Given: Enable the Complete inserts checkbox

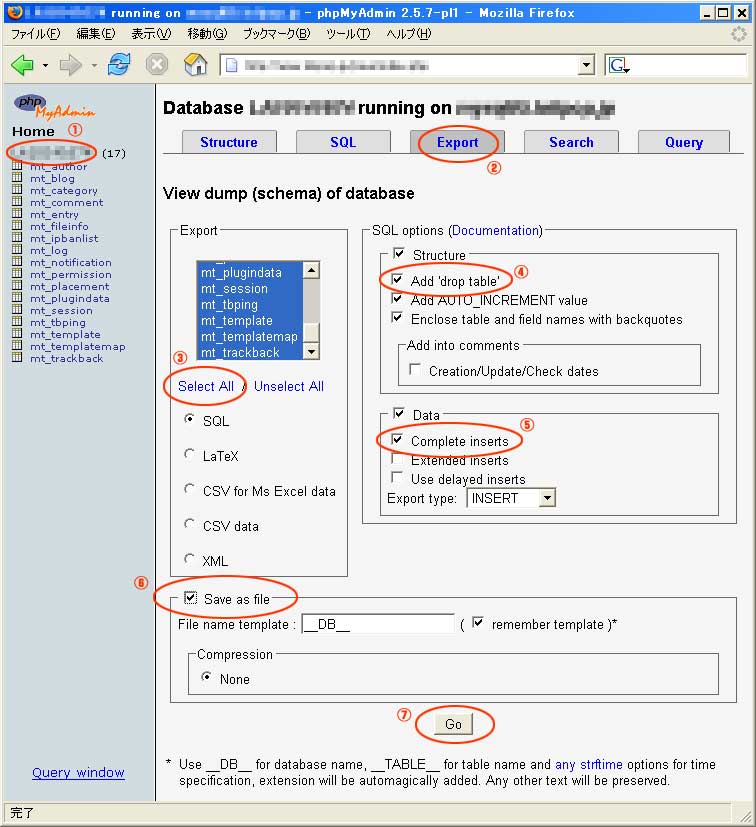Looking at the screenshot, I should coord(397,441).
